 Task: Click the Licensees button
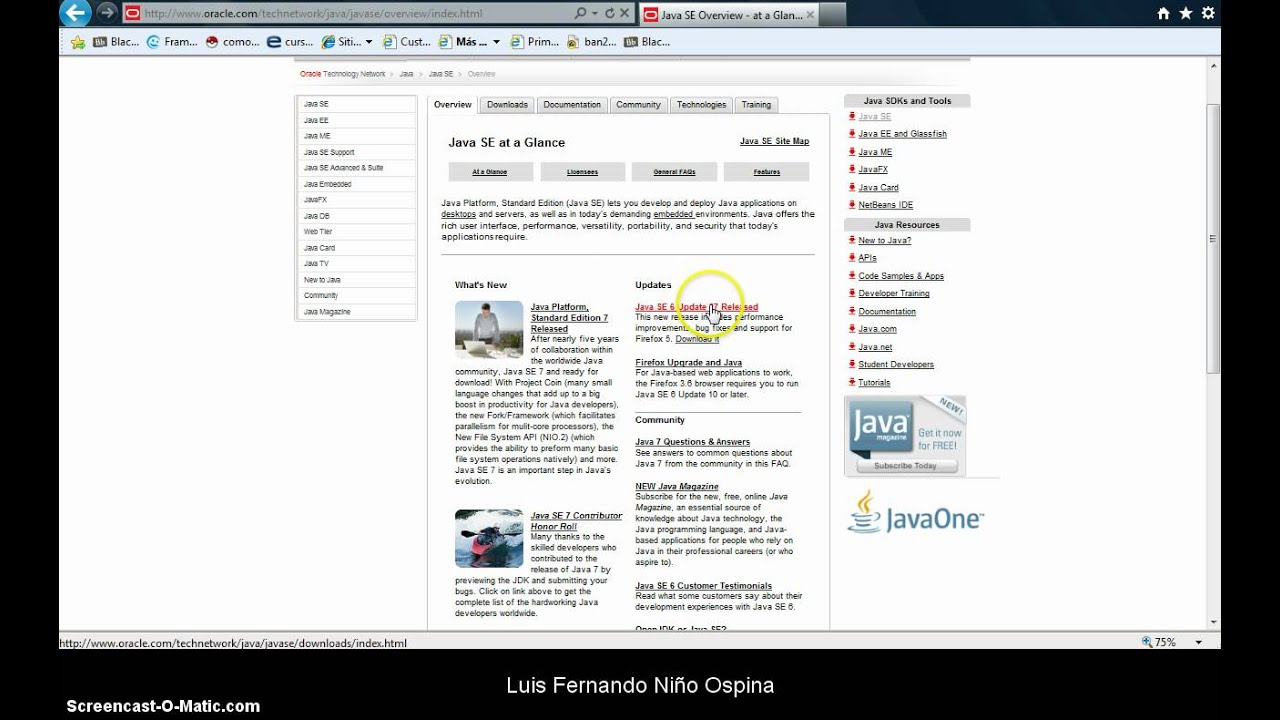[582, 172]
